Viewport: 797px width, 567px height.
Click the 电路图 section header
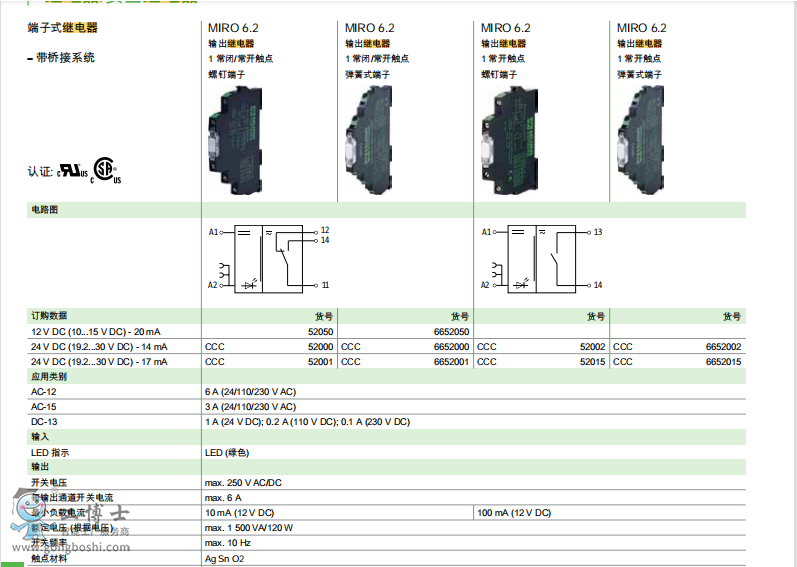coord(45,210)
